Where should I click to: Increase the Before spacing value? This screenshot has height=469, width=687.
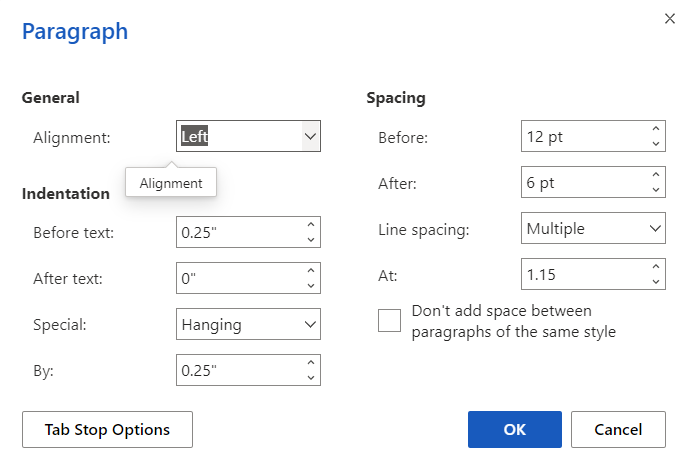655,130
